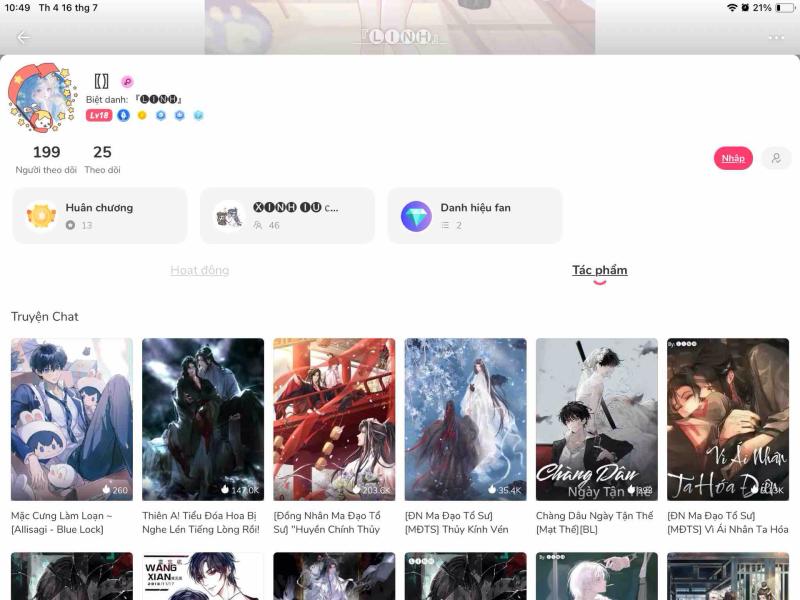Screen dimensions: 800x600
Task: Tap the fan club group avatar
Action: pos(229,216)
